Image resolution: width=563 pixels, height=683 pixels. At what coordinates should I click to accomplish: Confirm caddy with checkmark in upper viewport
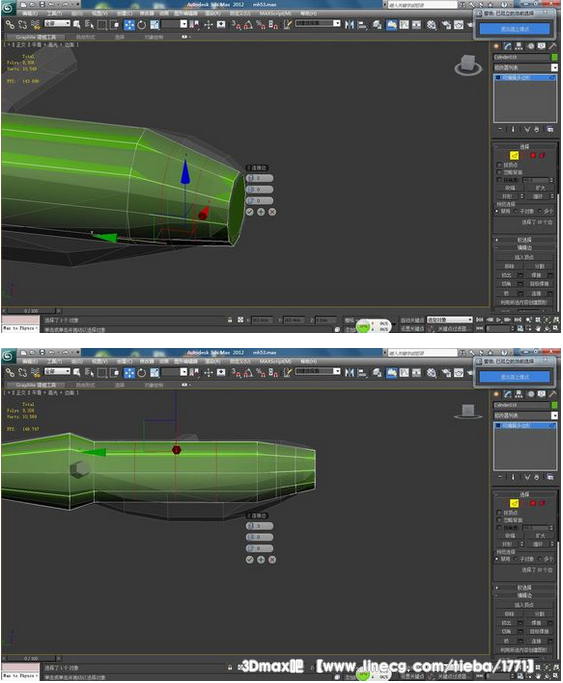[x=249, y=212]
